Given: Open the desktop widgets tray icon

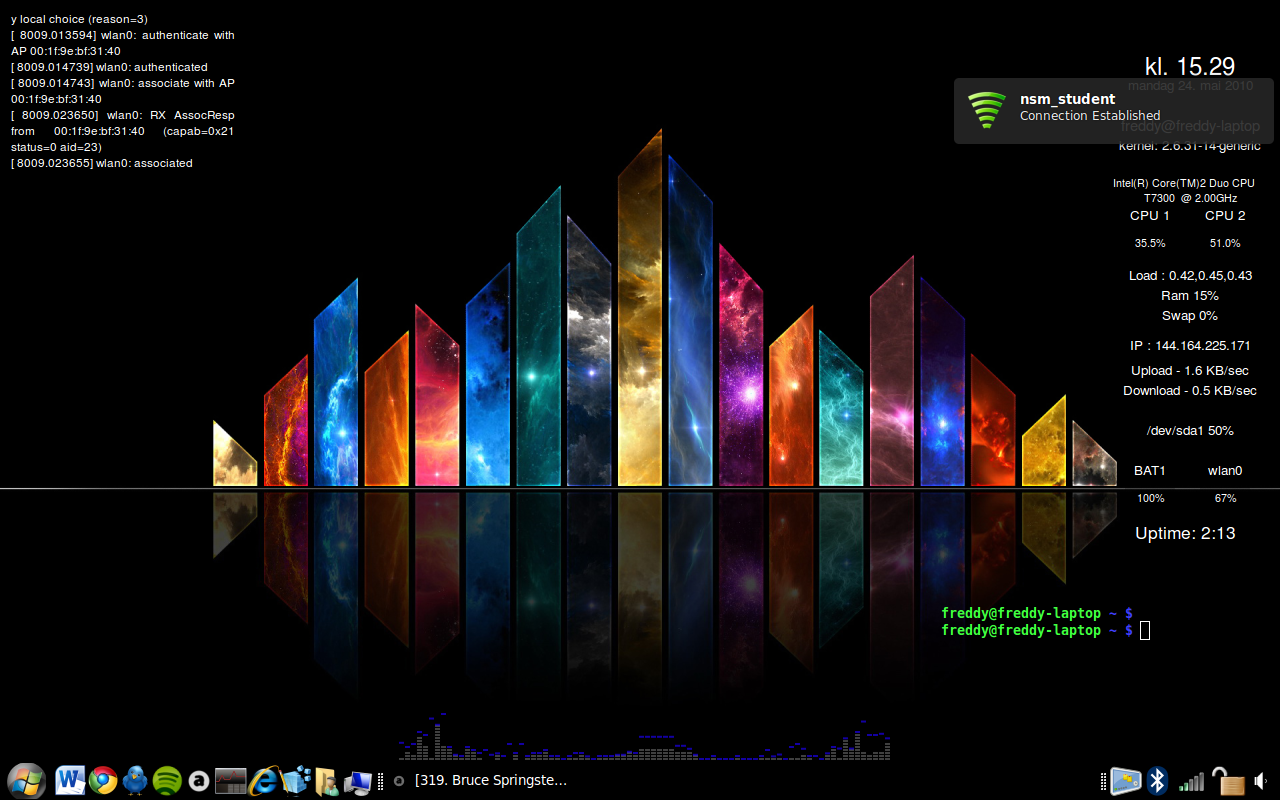Looking at the screenshot, I should 1126,781.
